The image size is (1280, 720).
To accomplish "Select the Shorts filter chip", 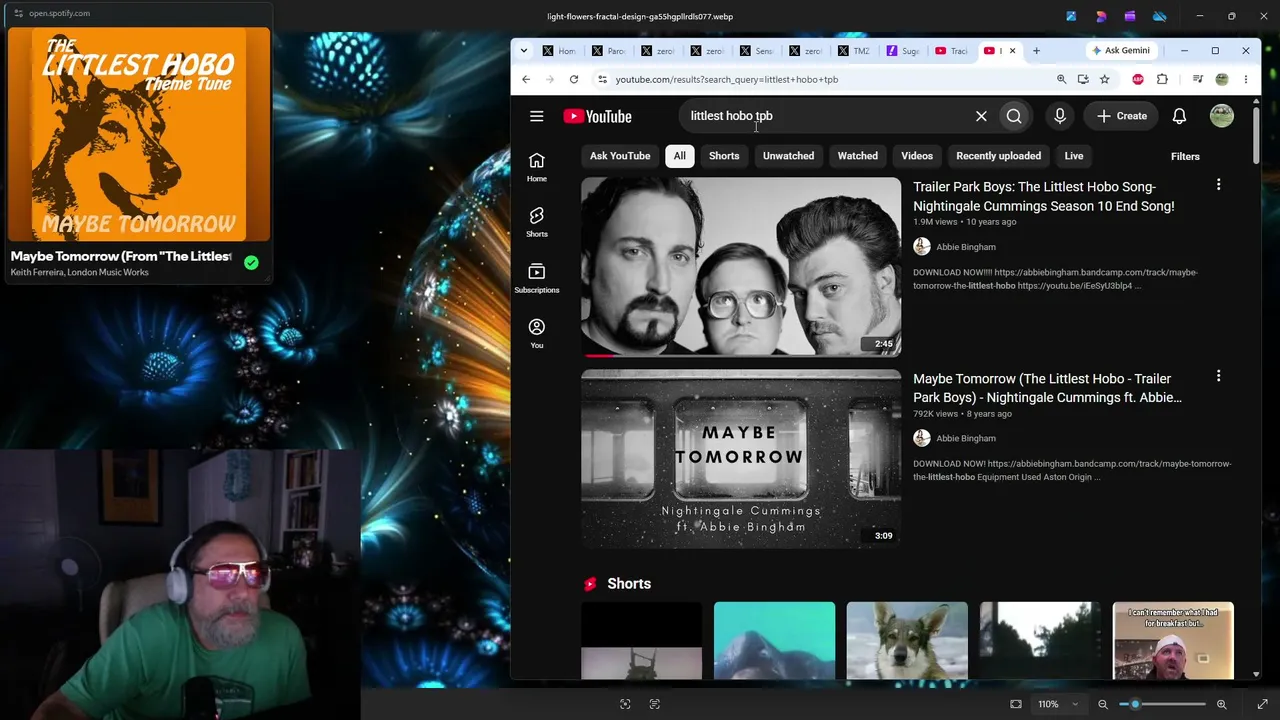I will [x=724, y=156].
